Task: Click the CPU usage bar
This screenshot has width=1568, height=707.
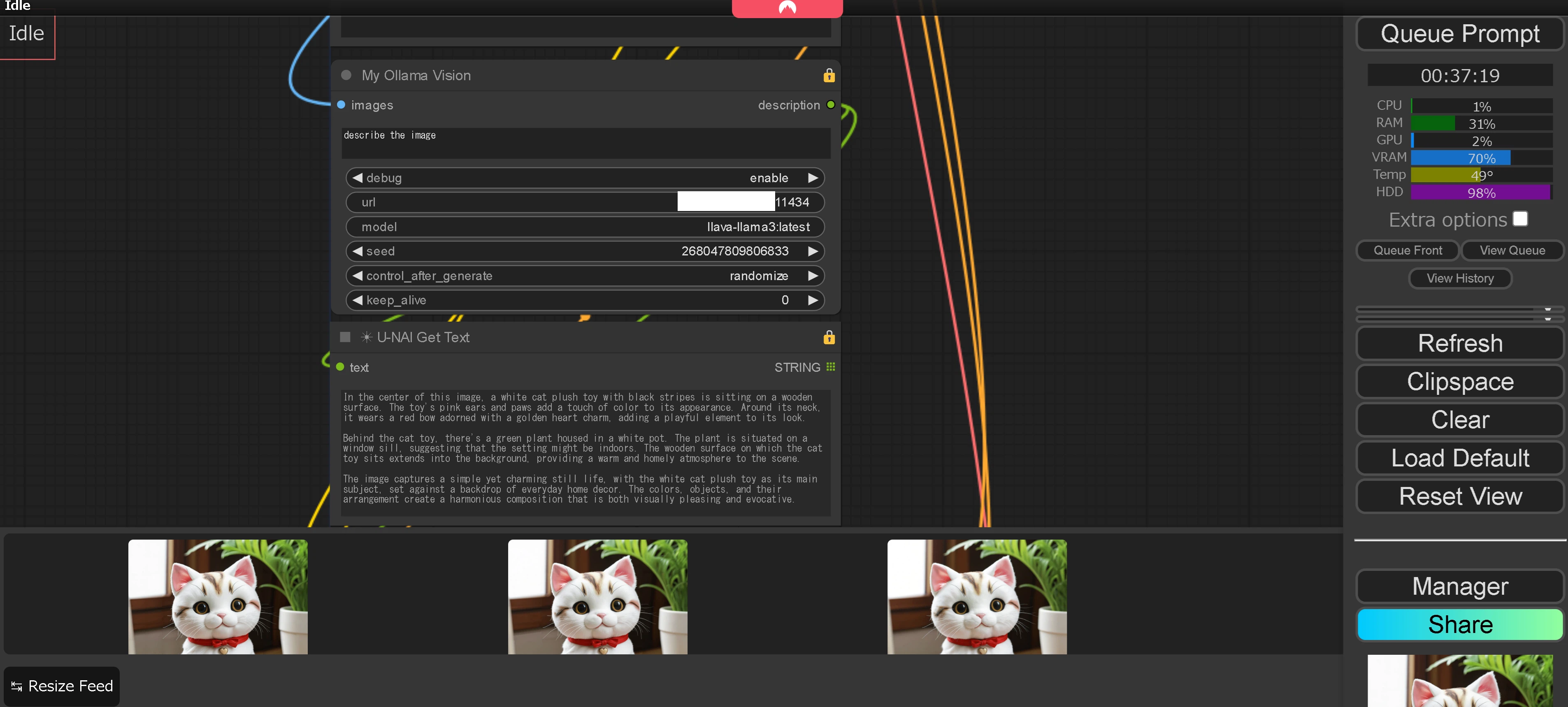Action: pyautogui.click(x=1481, y=106)
